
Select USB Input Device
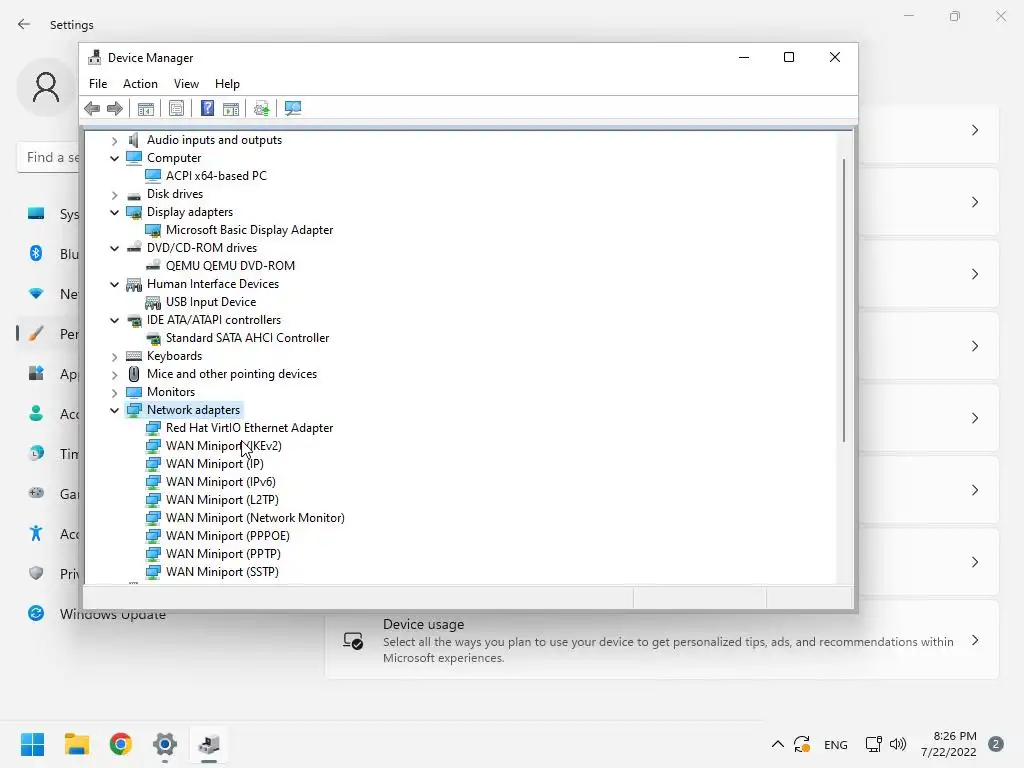(x=211, y=302)
